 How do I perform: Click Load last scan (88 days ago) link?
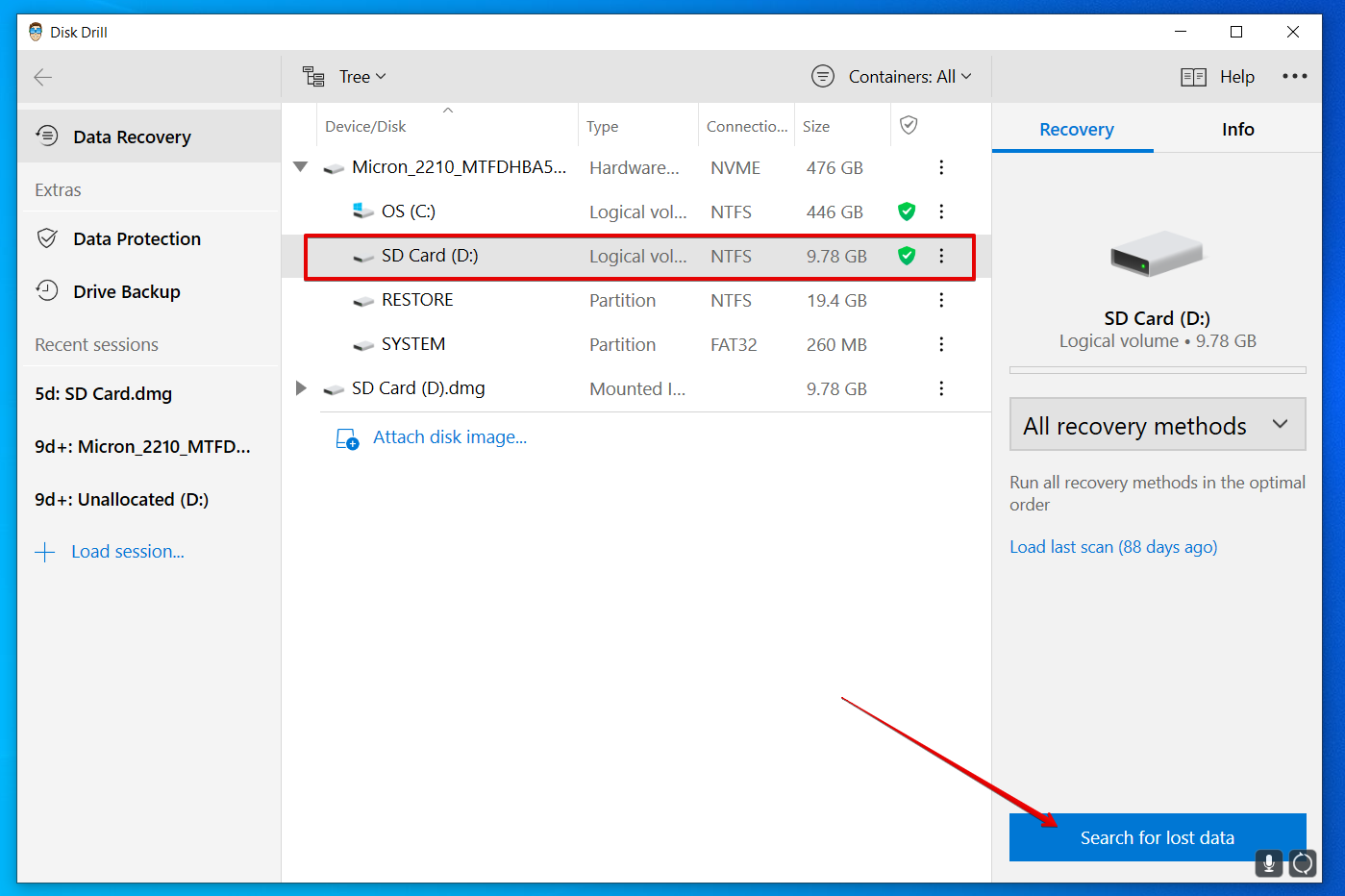pos(1113,547)
